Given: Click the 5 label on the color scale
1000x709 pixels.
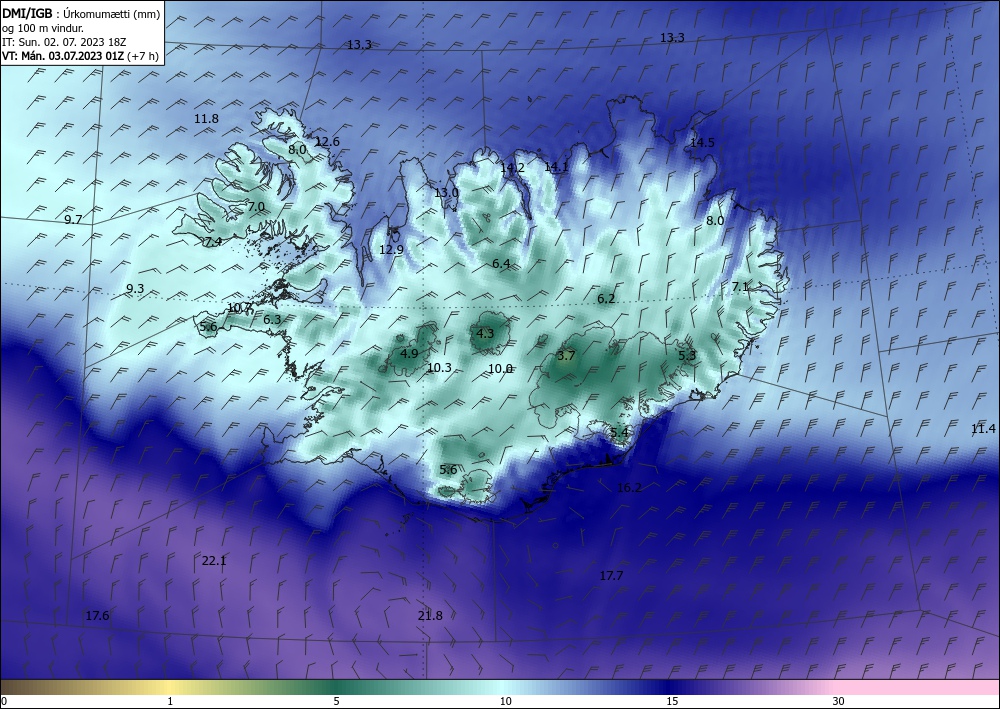Looking at the screenshot, I should 336,702.
